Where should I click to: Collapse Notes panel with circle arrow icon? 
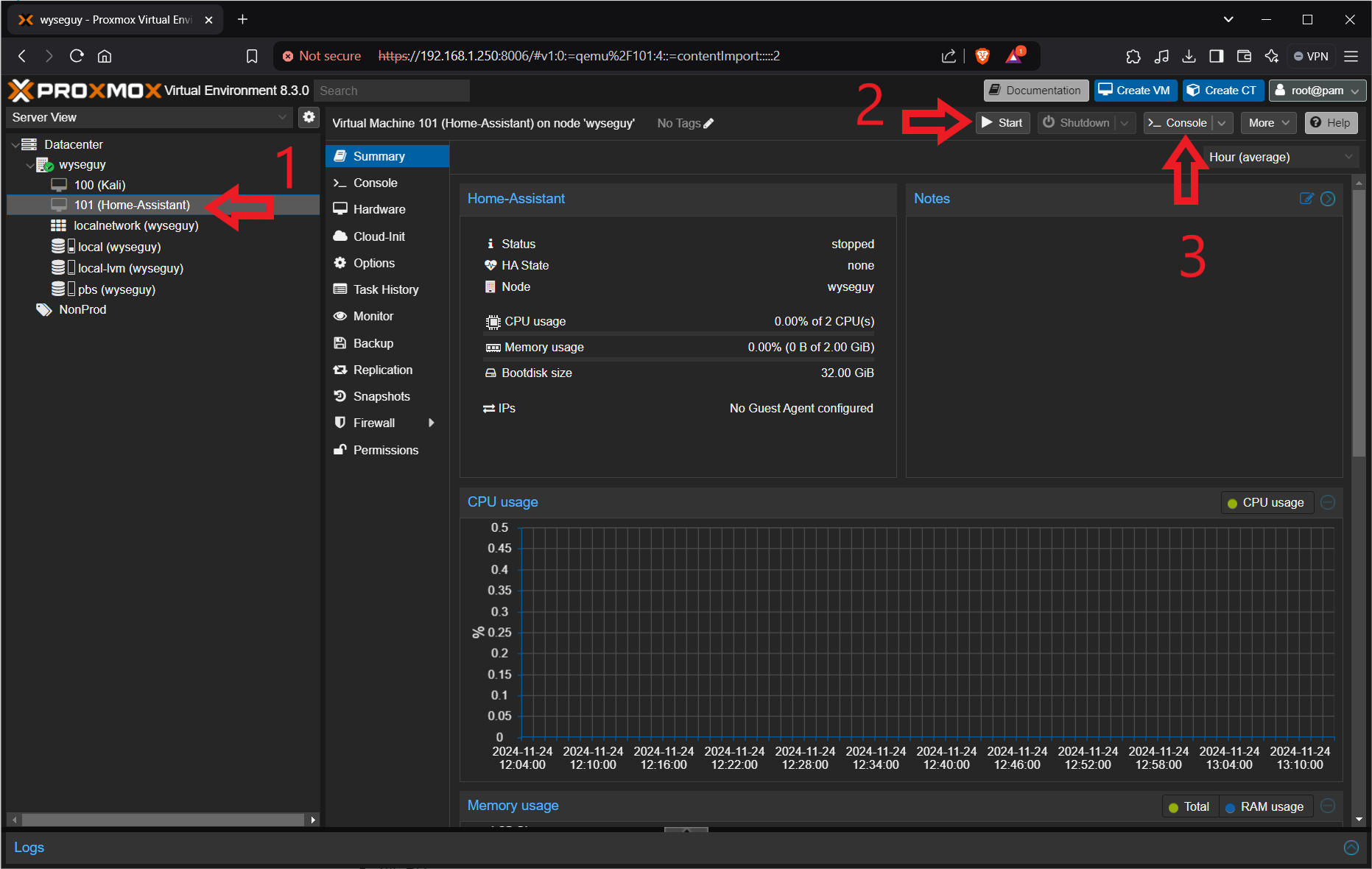click(x=1328, y=199)
